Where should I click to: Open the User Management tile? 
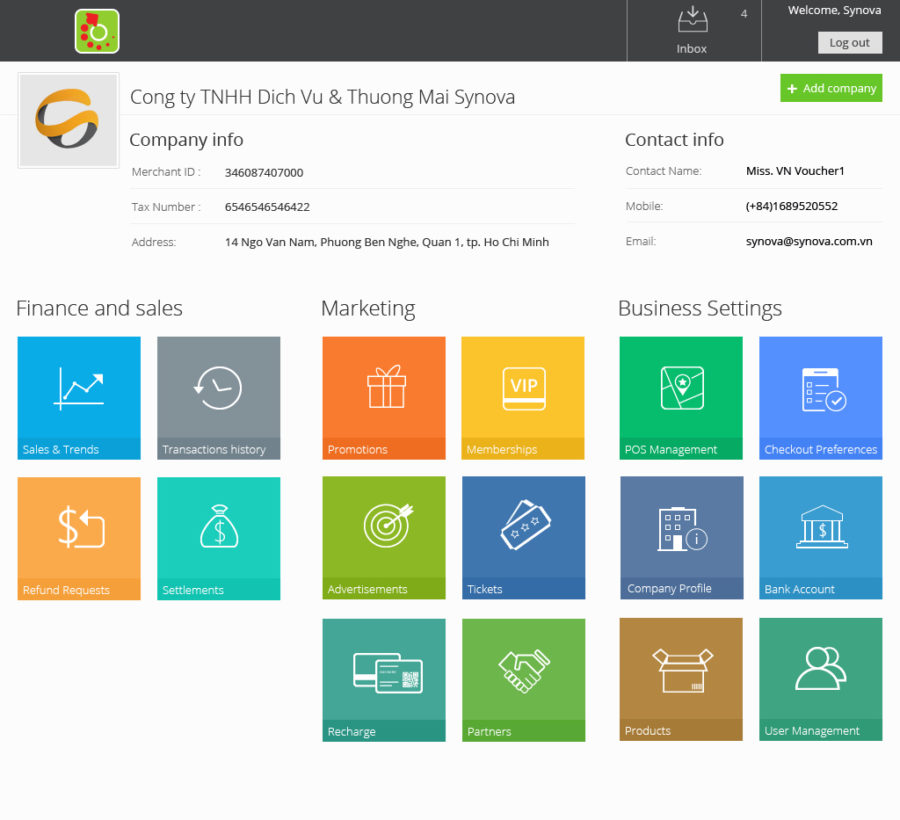(820, 678)
